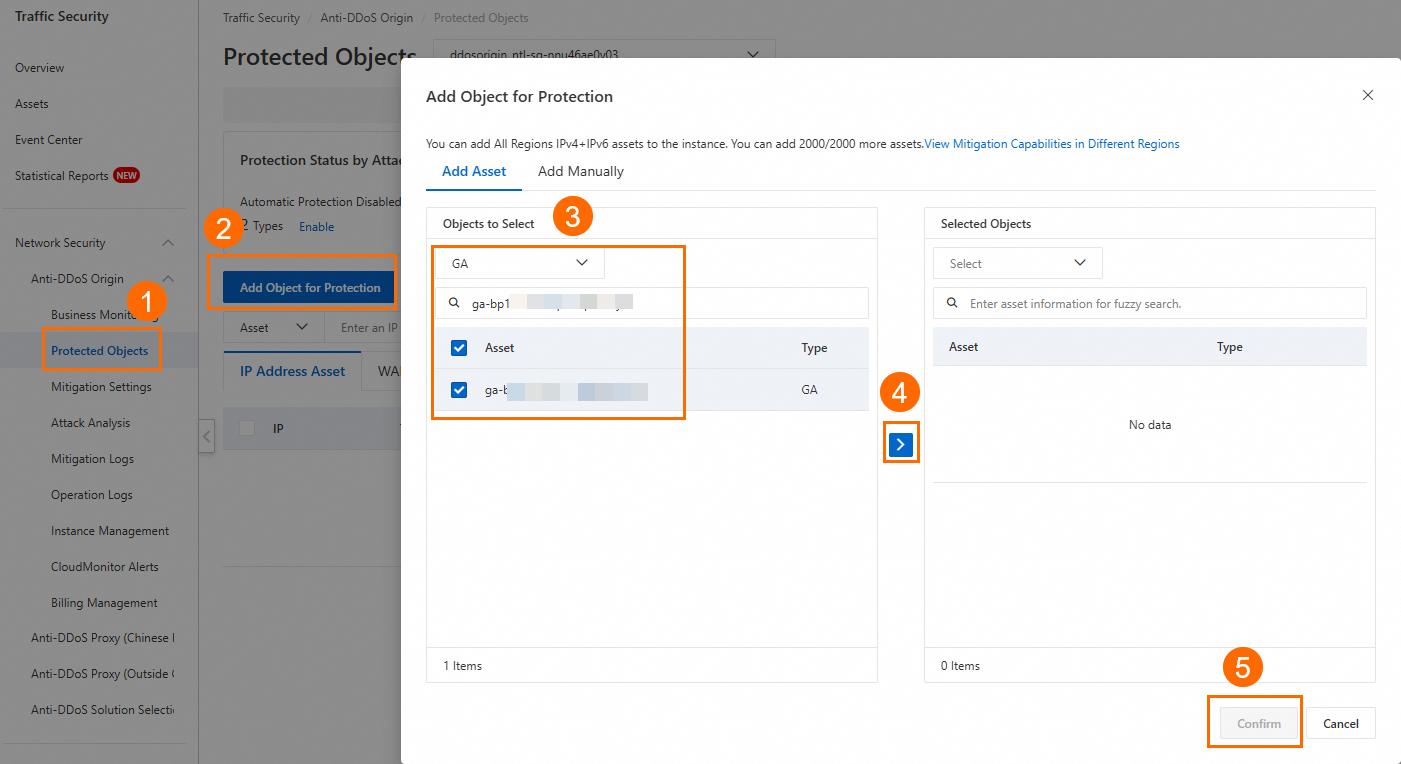Collapse the sidebar using the left arrow handle
The height and width of the screenshot is (764, 1401).
point(206,436)
